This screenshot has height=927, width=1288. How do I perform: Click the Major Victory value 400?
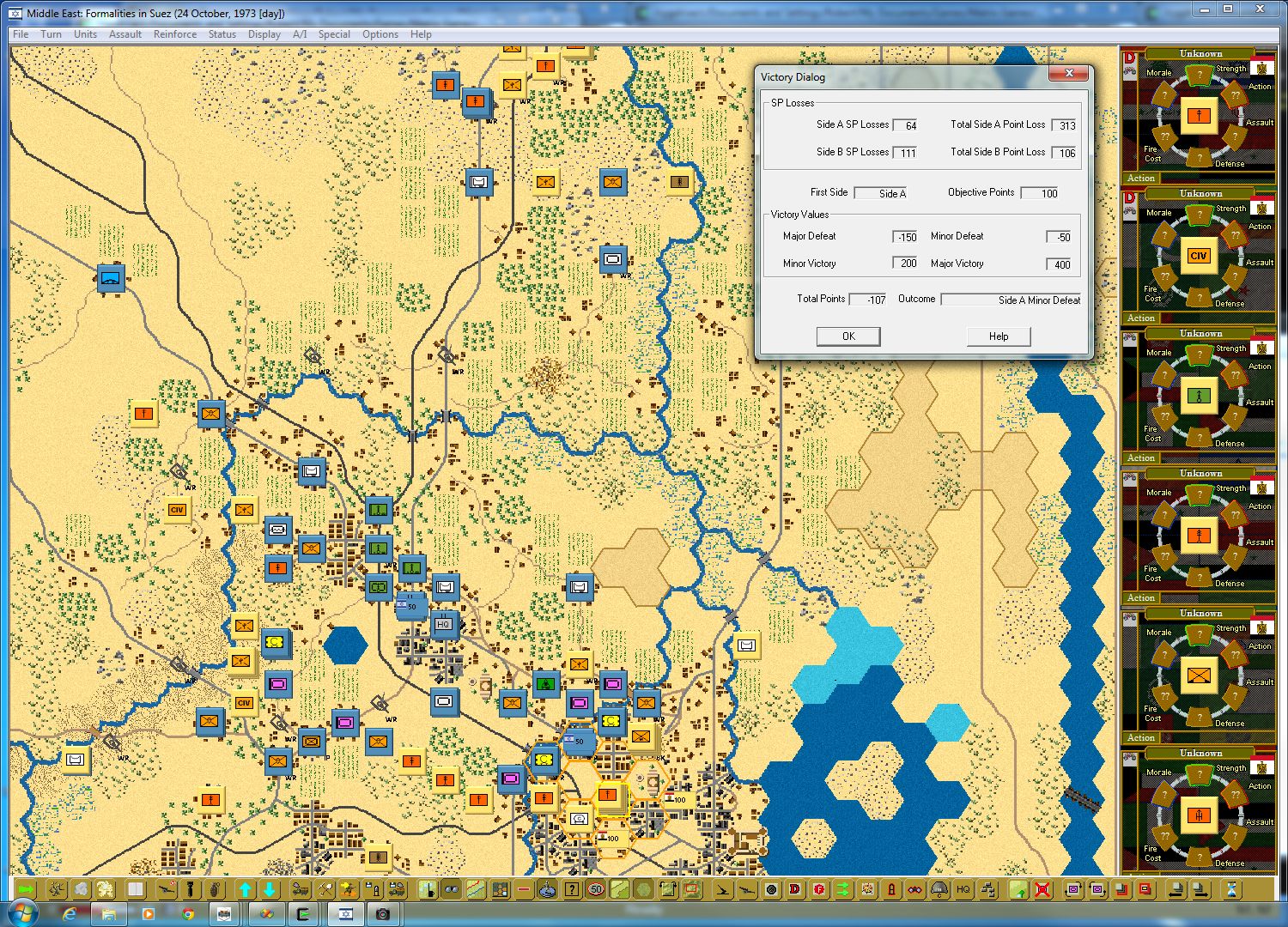click(x=1060, y=264)
